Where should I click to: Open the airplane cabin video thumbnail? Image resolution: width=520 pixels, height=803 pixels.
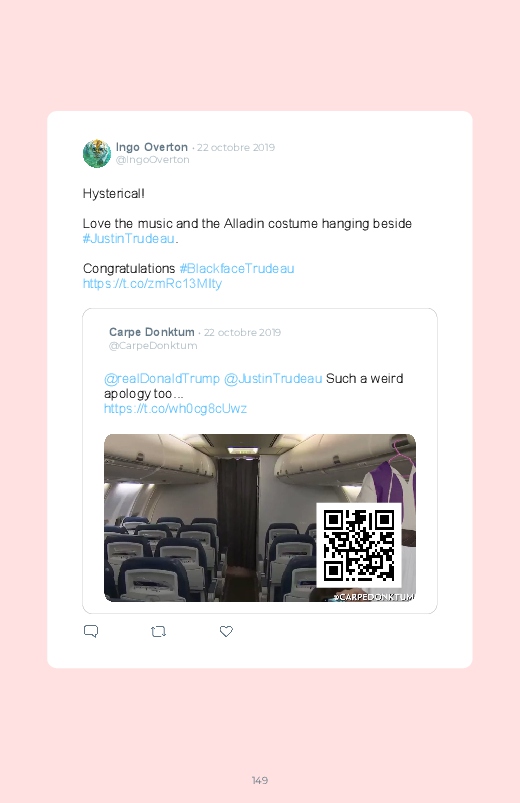pyautogui.click(x=260, y=518)
